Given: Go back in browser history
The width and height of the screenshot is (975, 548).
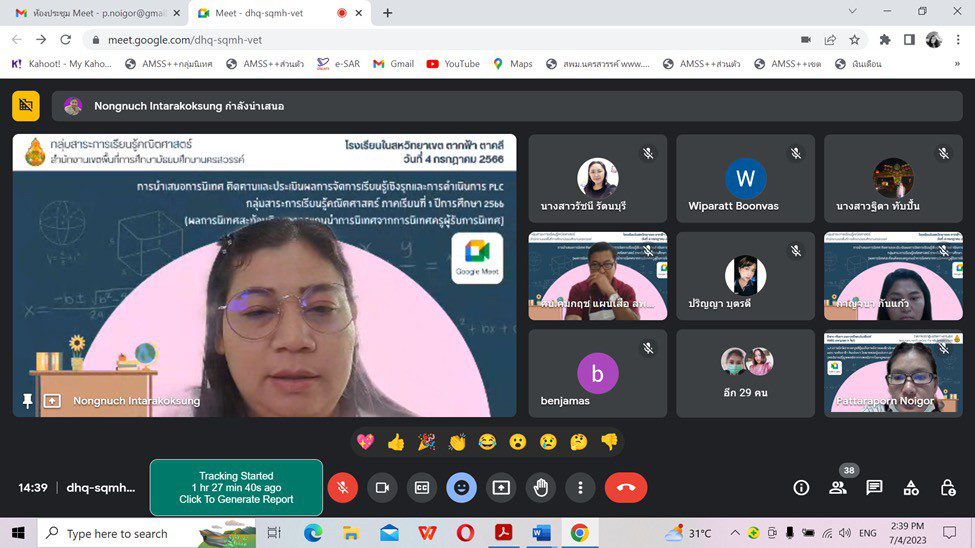Looking at the screenshot, I should [17, 40].
